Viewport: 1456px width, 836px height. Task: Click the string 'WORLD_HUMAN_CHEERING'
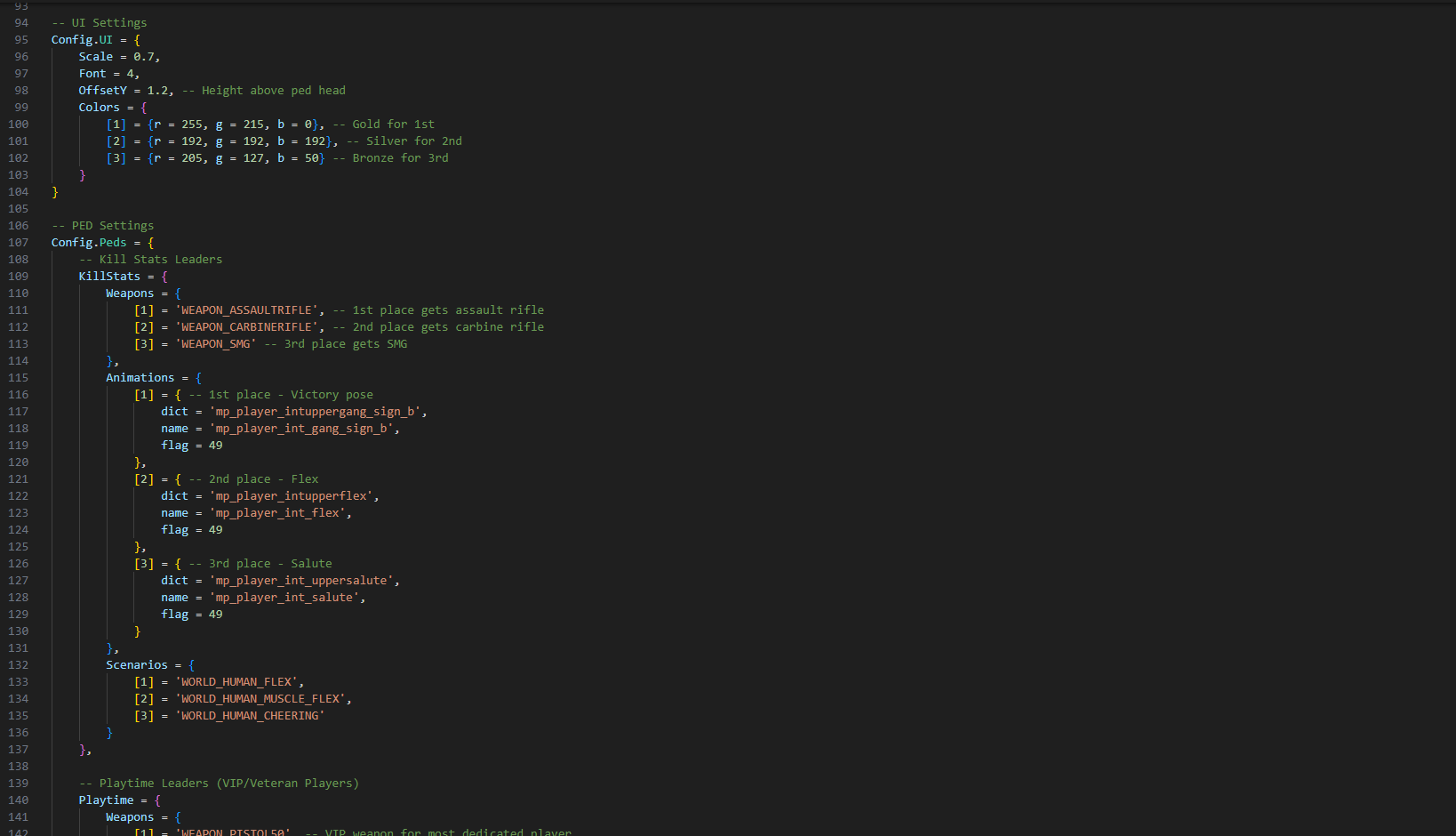click(x=250, y=716)
